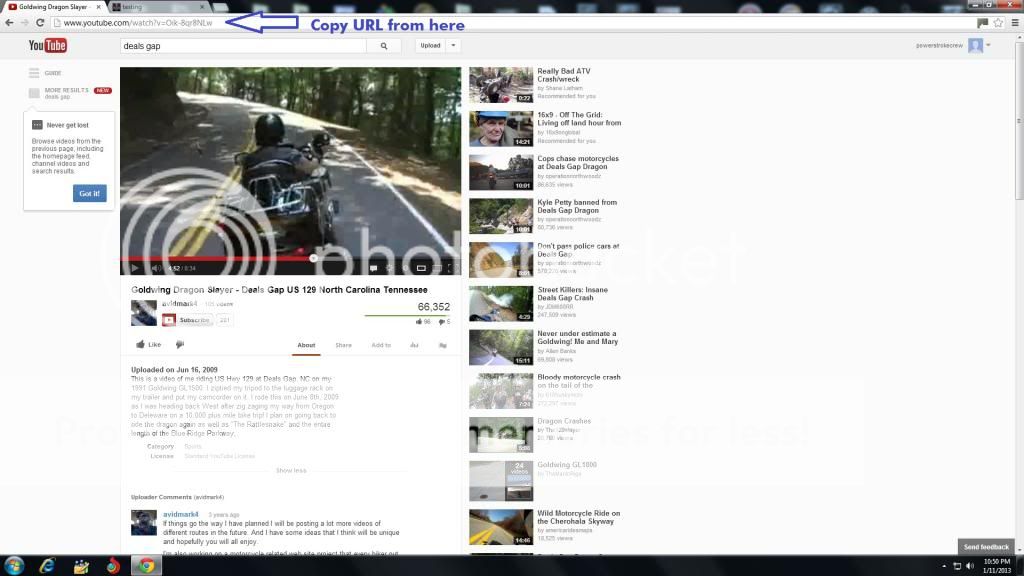Open the Guide menu icon

34,73
